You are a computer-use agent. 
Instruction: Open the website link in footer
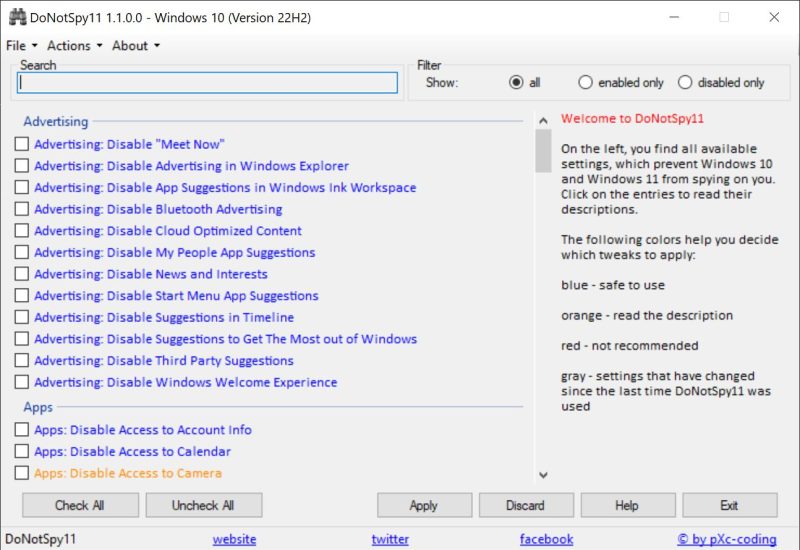(x=234, y=539)
